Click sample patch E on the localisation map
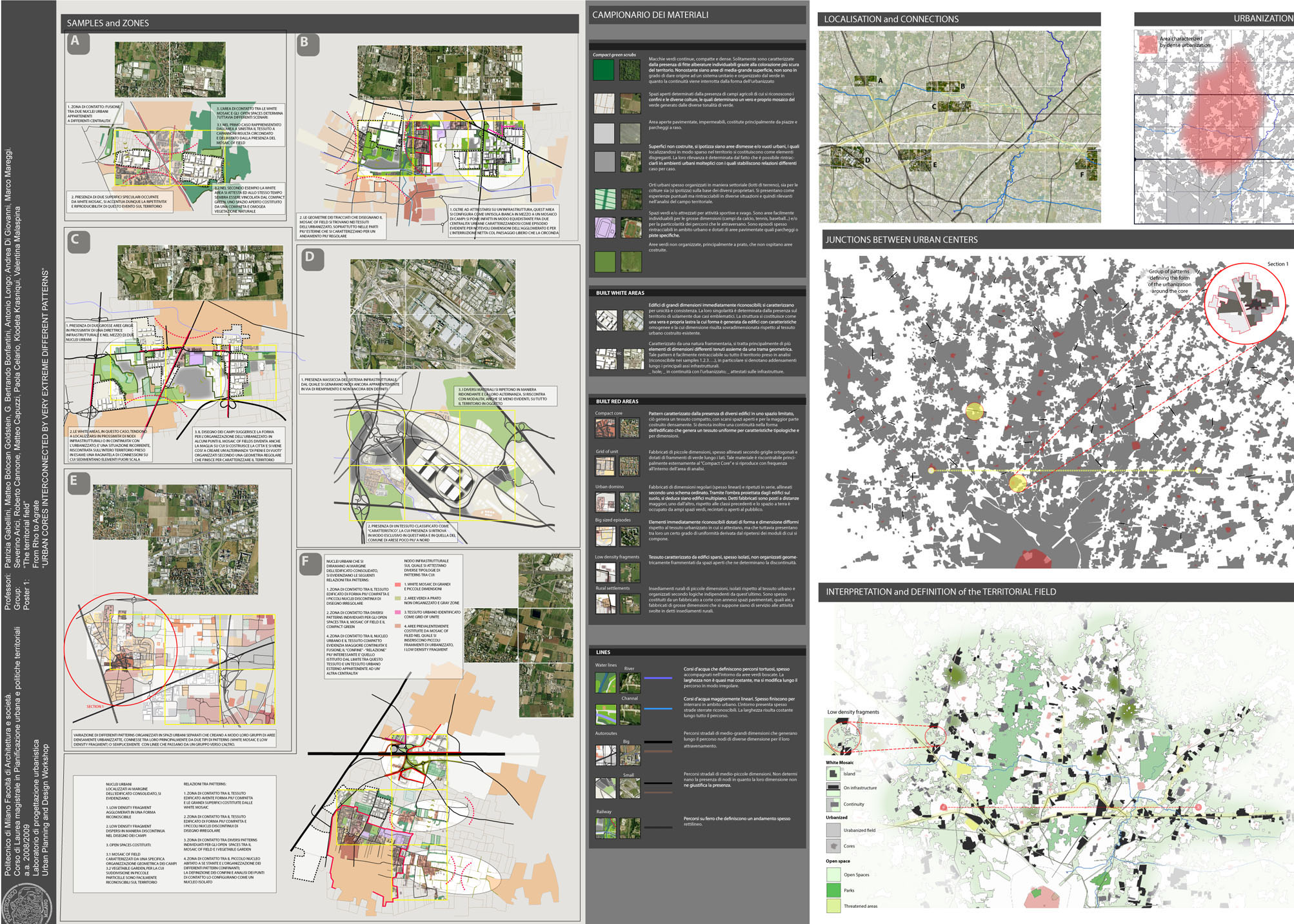Screen dimensions: 1294x924 click(x=914, y=160)
